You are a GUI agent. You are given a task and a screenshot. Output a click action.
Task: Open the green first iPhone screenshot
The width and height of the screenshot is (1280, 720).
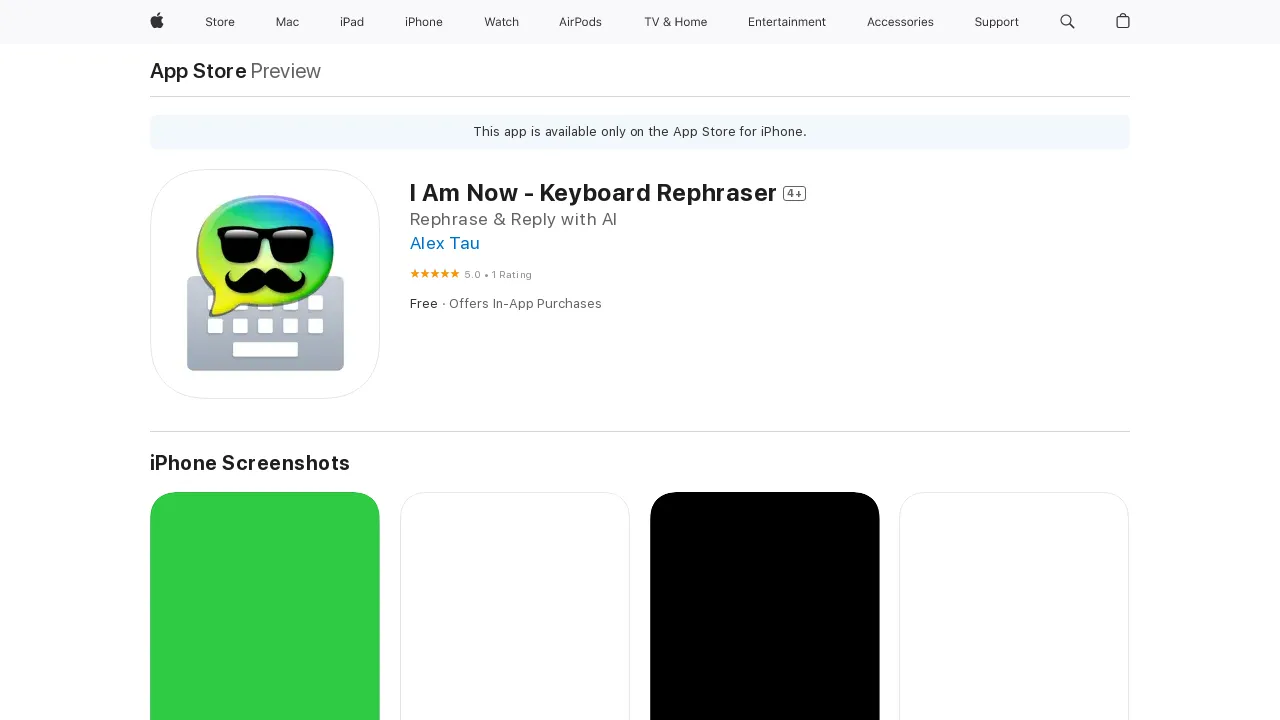tap(265, 606)
